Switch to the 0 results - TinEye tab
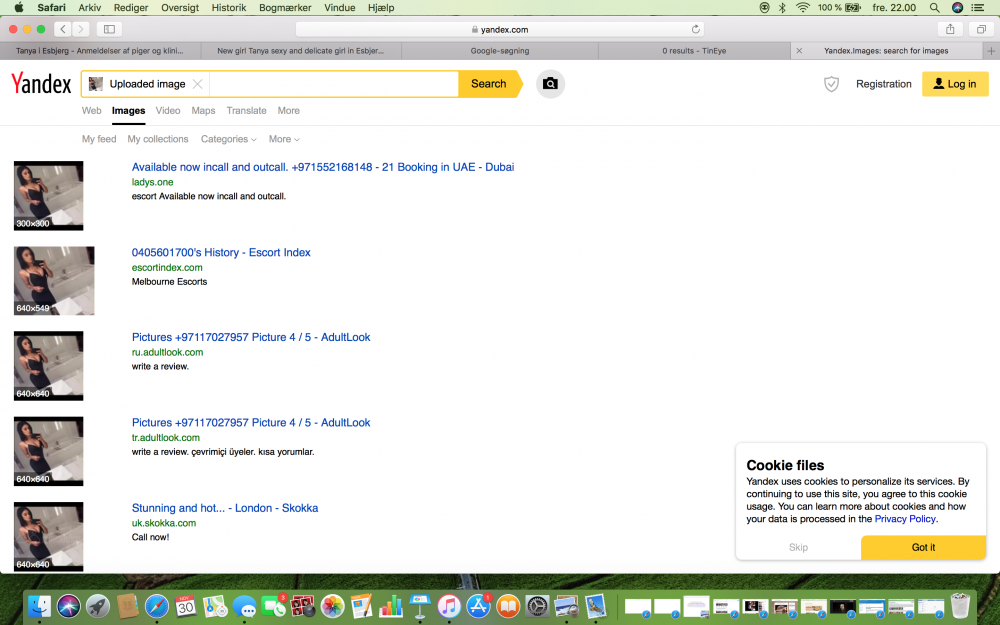Viewport: 1000px width, 625px height. [x=694, y=50]
